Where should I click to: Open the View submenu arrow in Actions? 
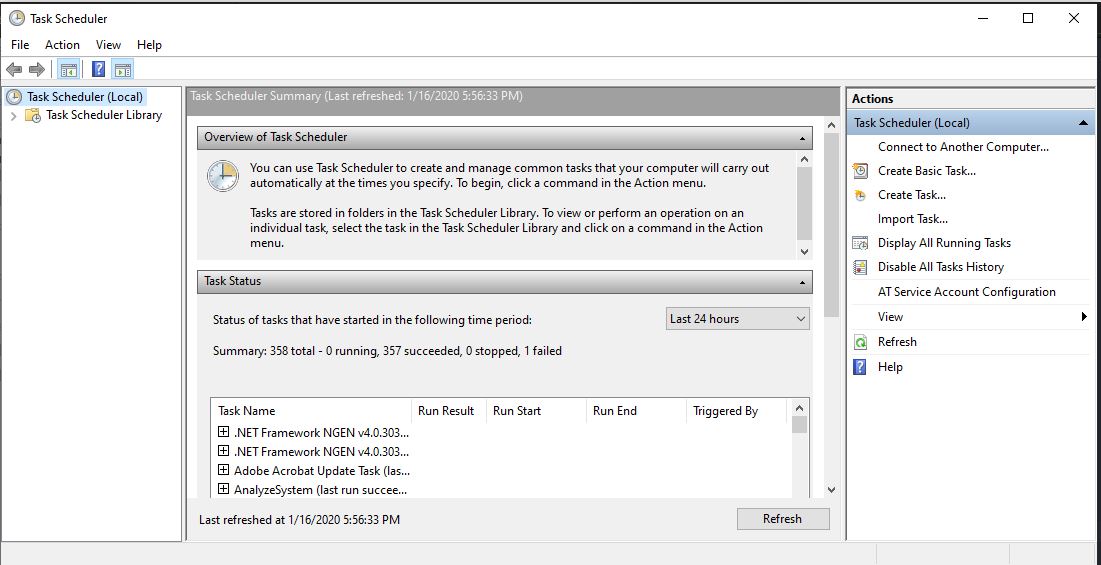1084,317
